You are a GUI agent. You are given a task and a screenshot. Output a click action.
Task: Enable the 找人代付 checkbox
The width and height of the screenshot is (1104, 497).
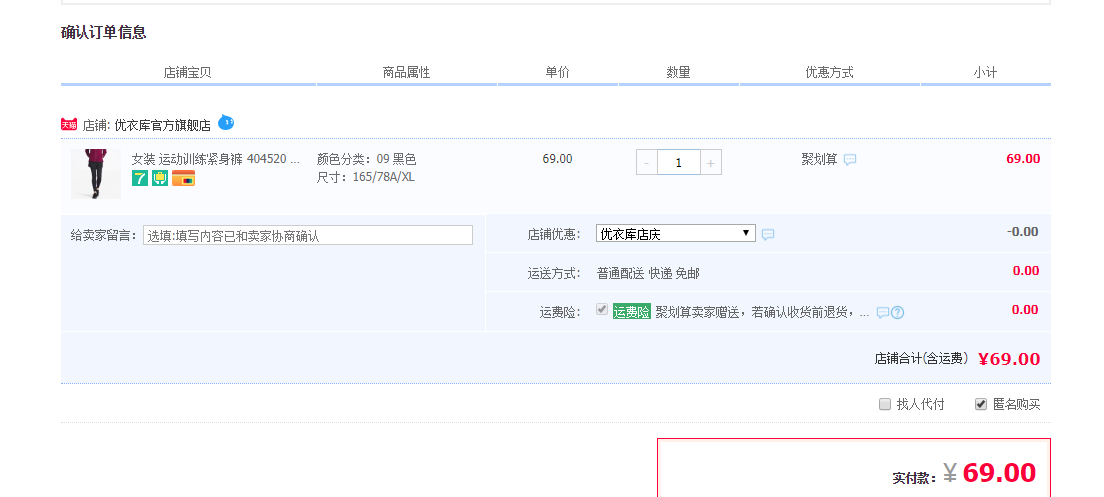pos(885,404)
